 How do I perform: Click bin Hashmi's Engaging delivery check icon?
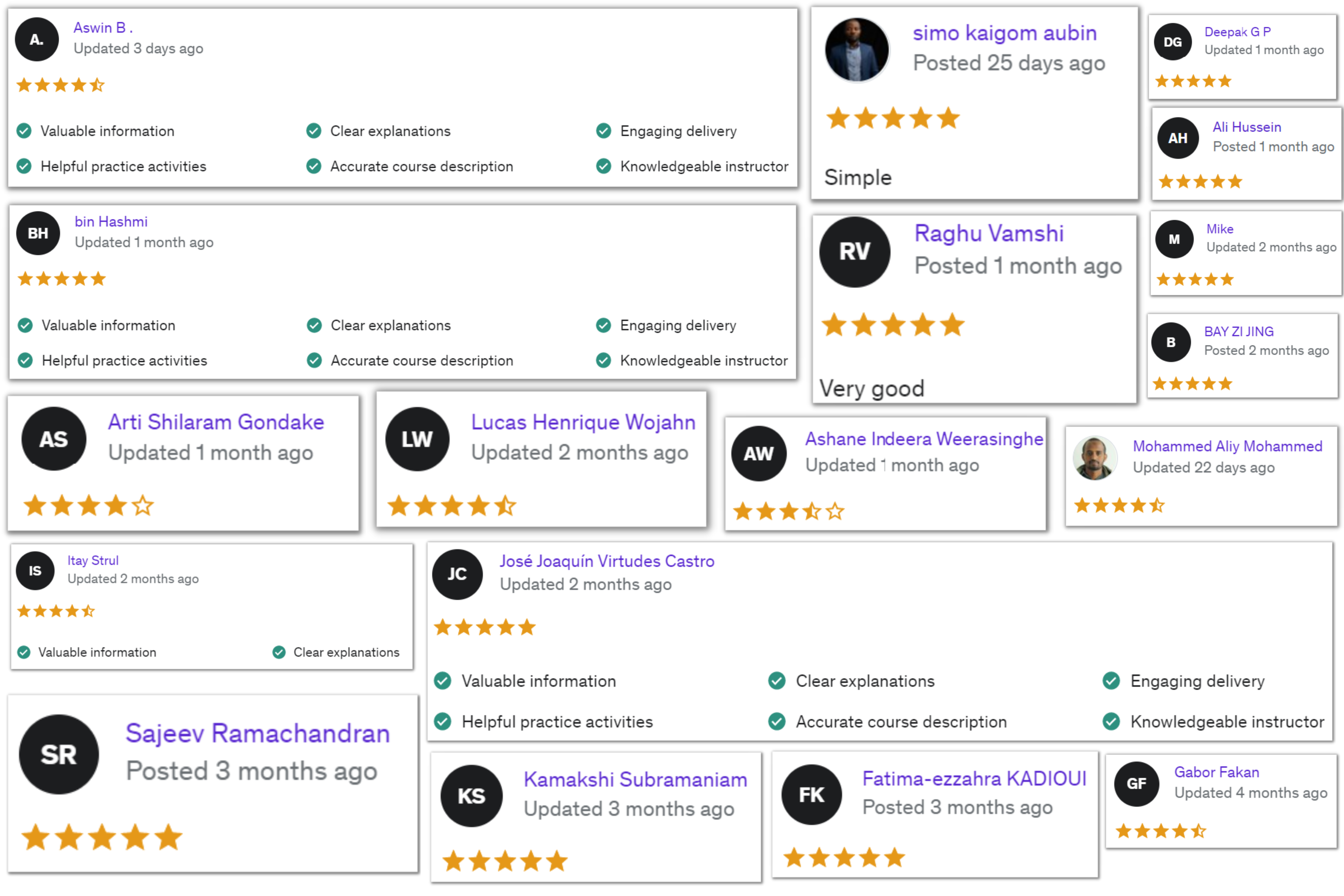pos(603,325)
